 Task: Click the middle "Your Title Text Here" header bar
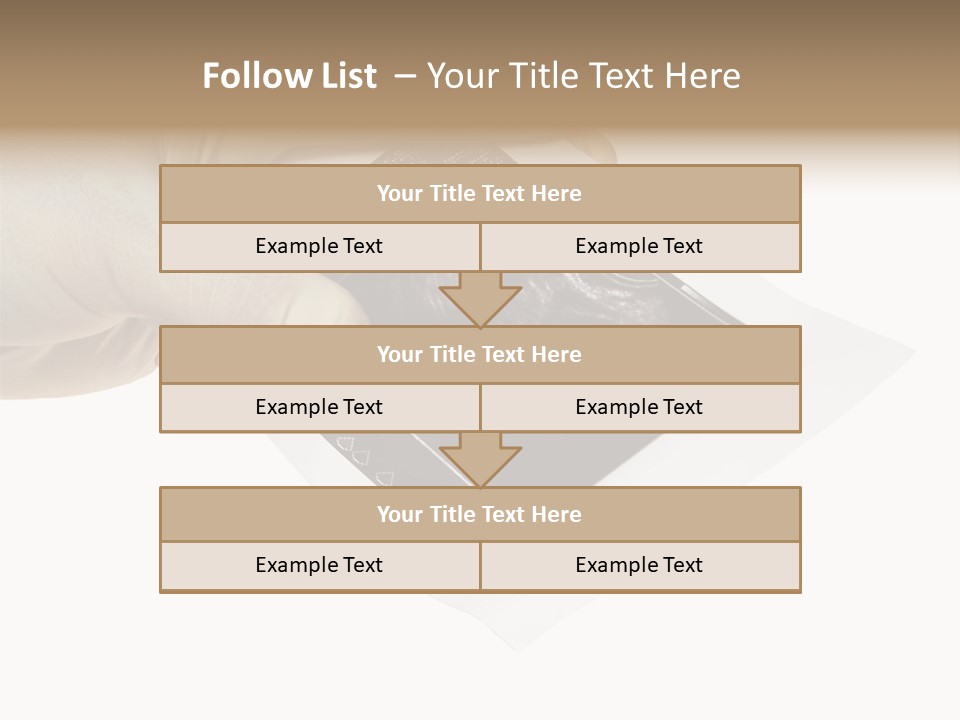pyautogui.click(x=479, y=354)
